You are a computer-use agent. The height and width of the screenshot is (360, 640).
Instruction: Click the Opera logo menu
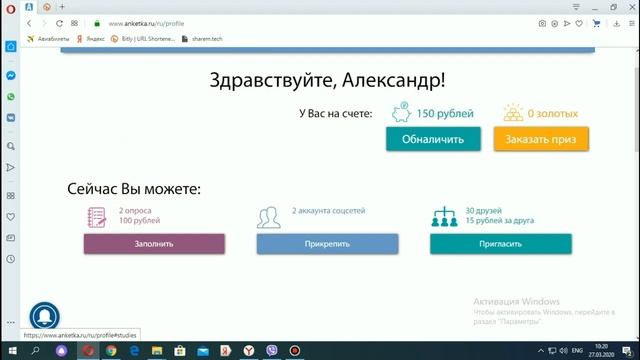[11, 9]
